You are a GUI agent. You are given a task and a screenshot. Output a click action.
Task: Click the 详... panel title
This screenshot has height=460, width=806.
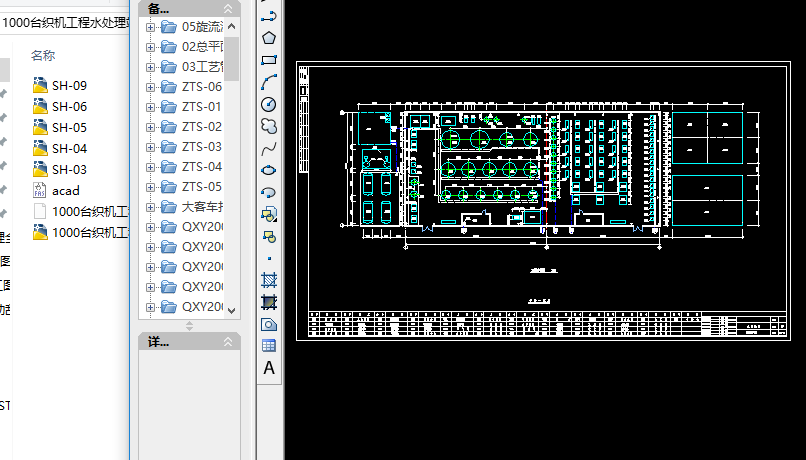click(x=158, y=342)
